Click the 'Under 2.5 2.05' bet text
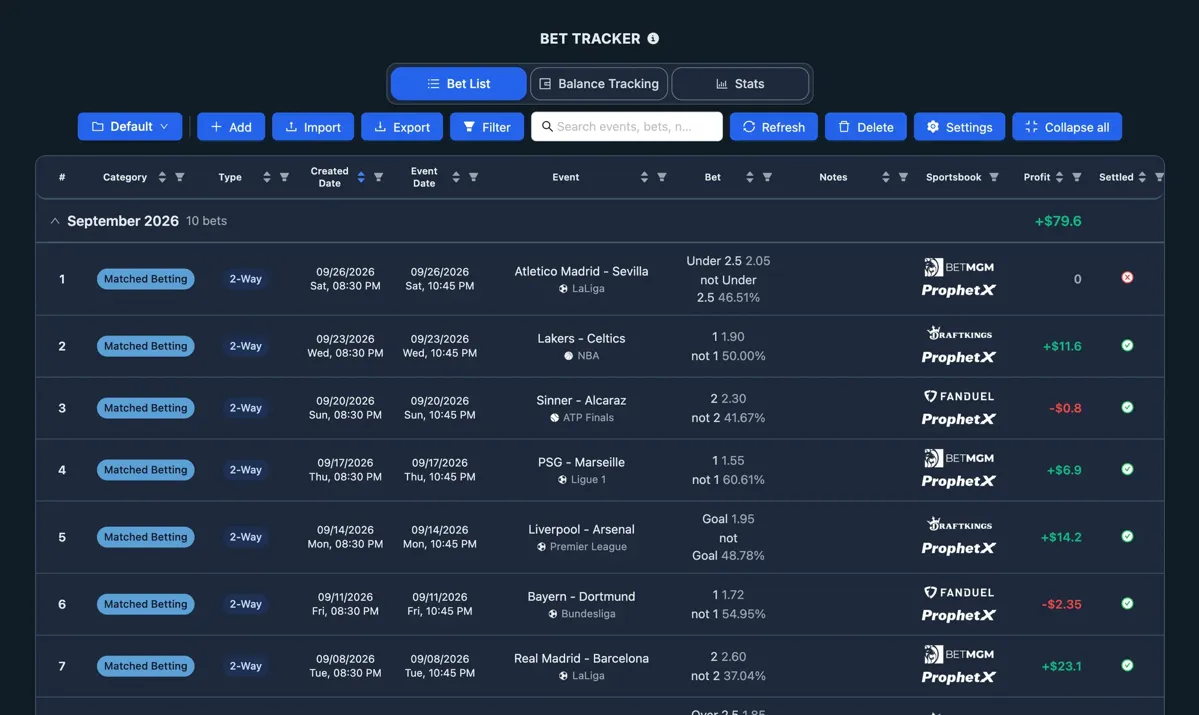This screenshot has width=1199, height=715. click(x=728, y=261)
